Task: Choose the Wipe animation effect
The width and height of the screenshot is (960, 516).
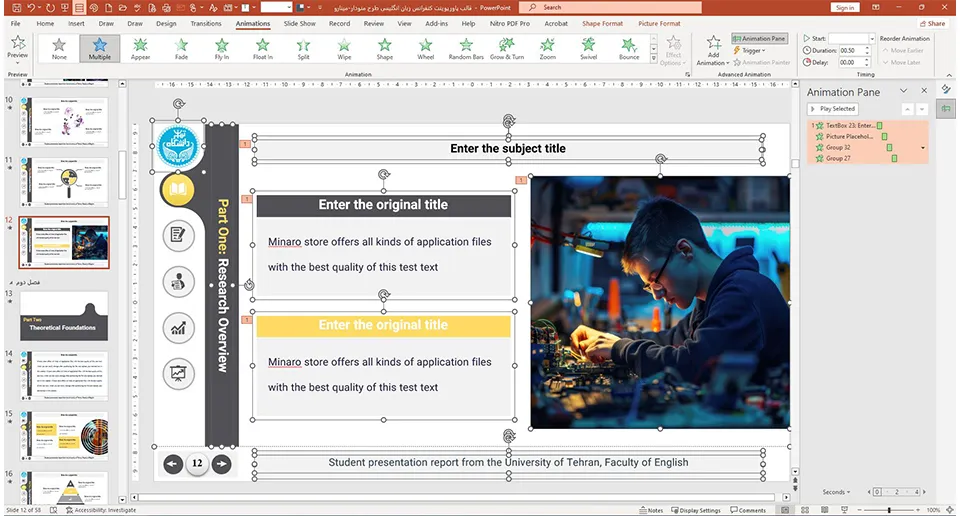Action: (x=344, y=48)
